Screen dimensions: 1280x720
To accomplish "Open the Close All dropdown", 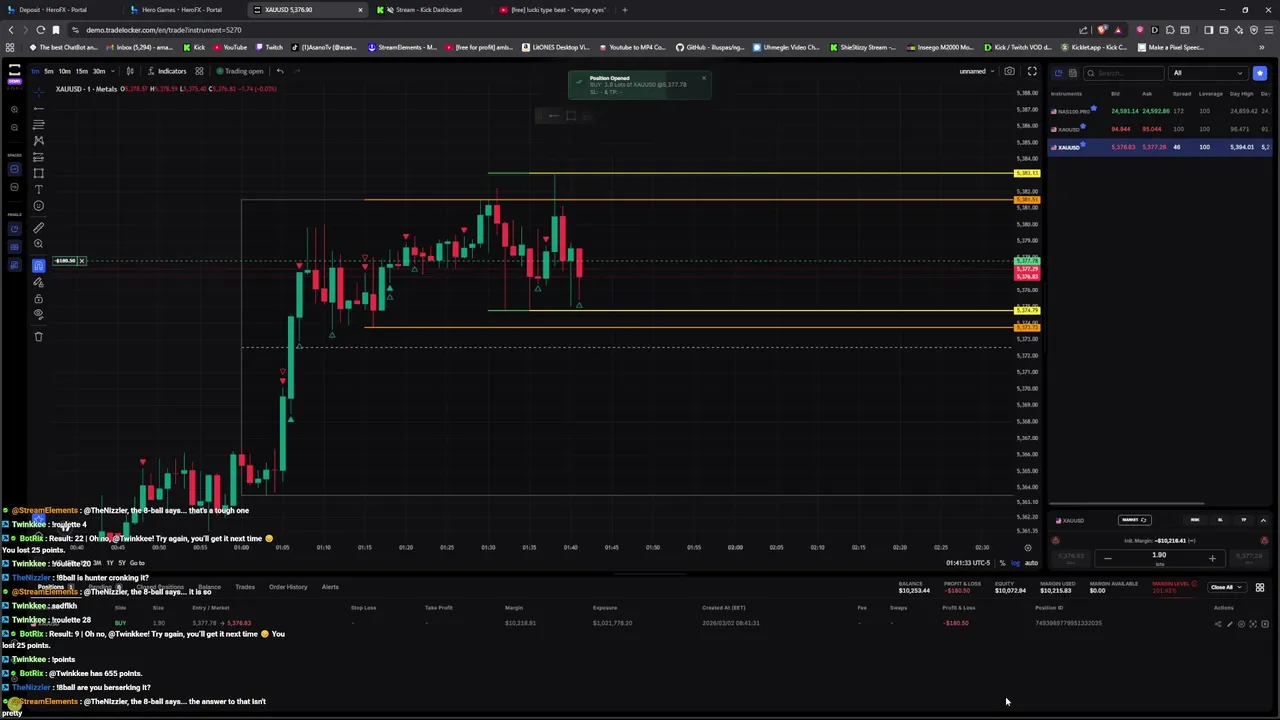I will 1225,587.
